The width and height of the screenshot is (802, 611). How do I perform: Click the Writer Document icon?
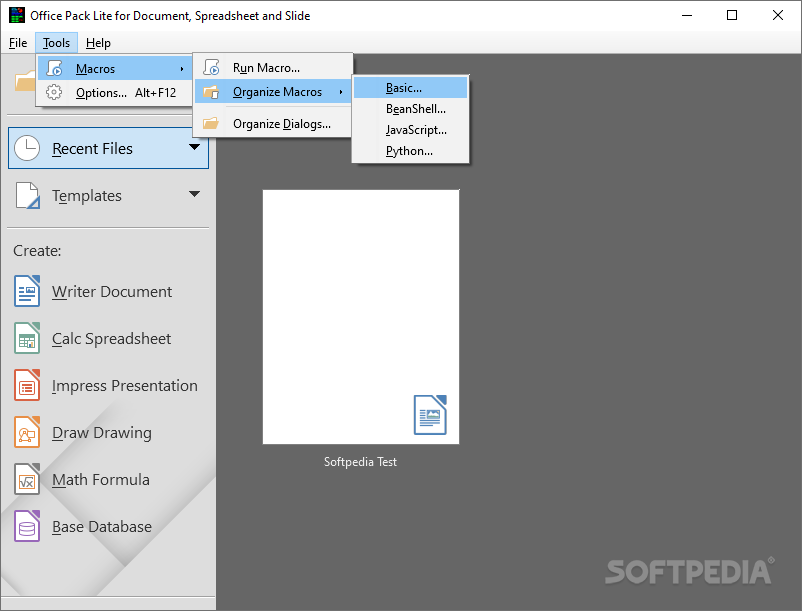27,291
